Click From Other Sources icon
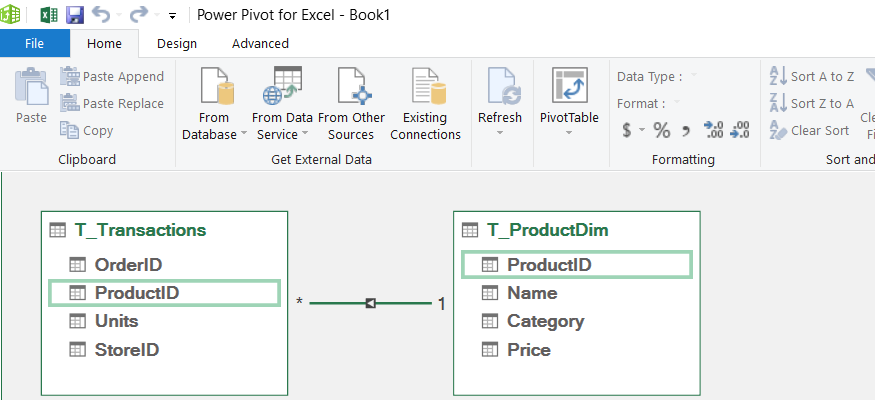 tap(354, 86)
